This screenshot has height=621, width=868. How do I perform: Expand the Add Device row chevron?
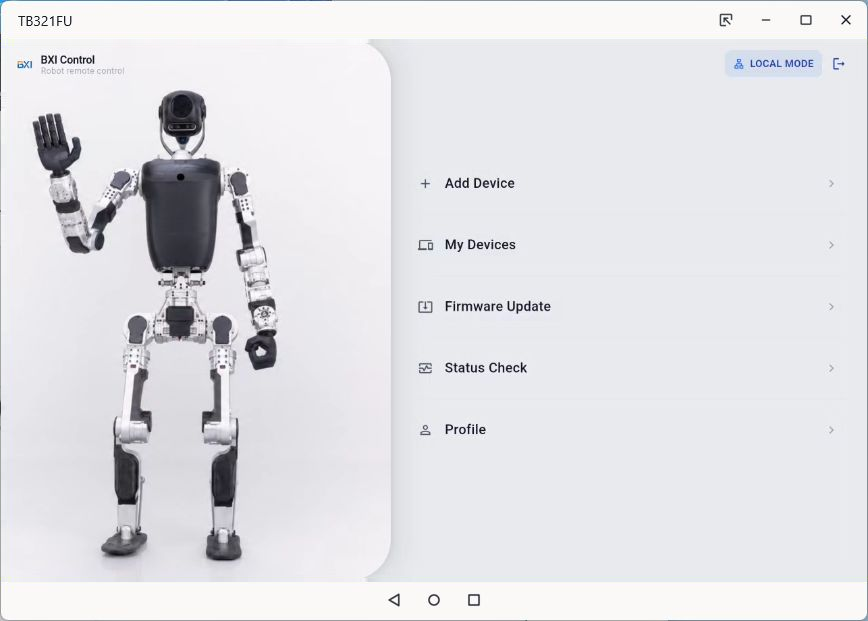[x=831, y=184]
